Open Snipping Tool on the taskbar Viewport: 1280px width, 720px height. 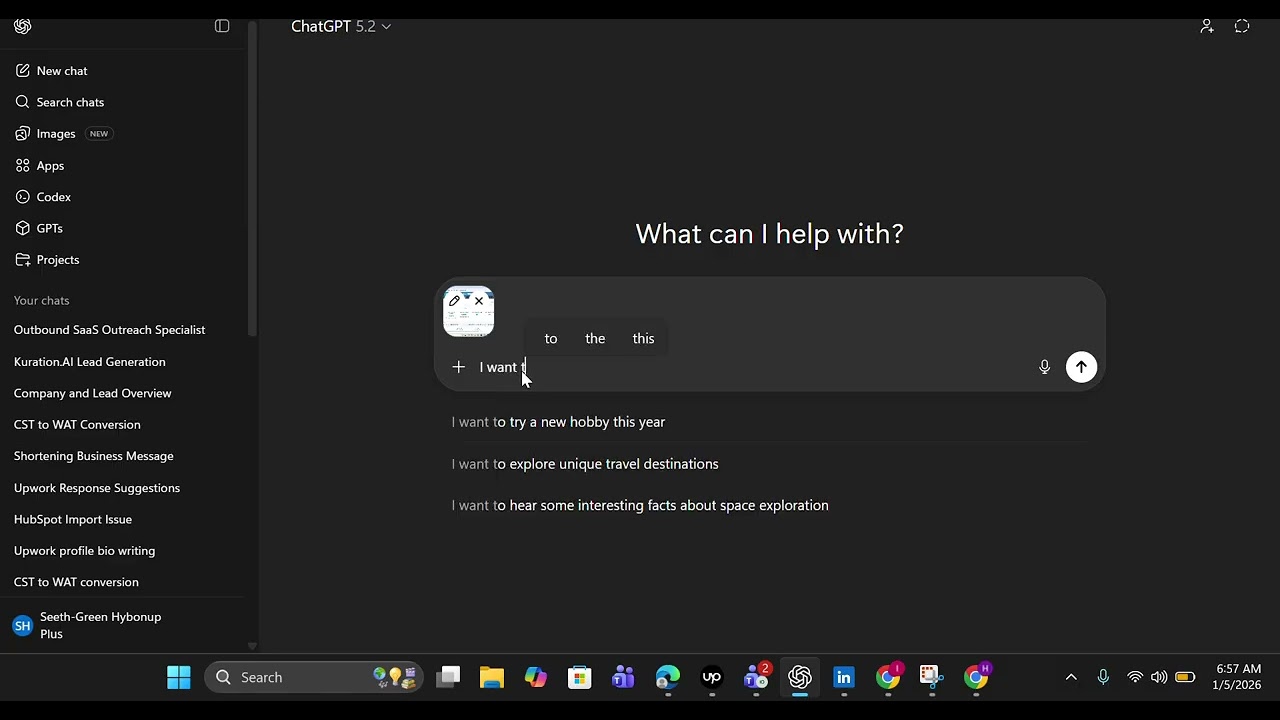click(932, 678)
